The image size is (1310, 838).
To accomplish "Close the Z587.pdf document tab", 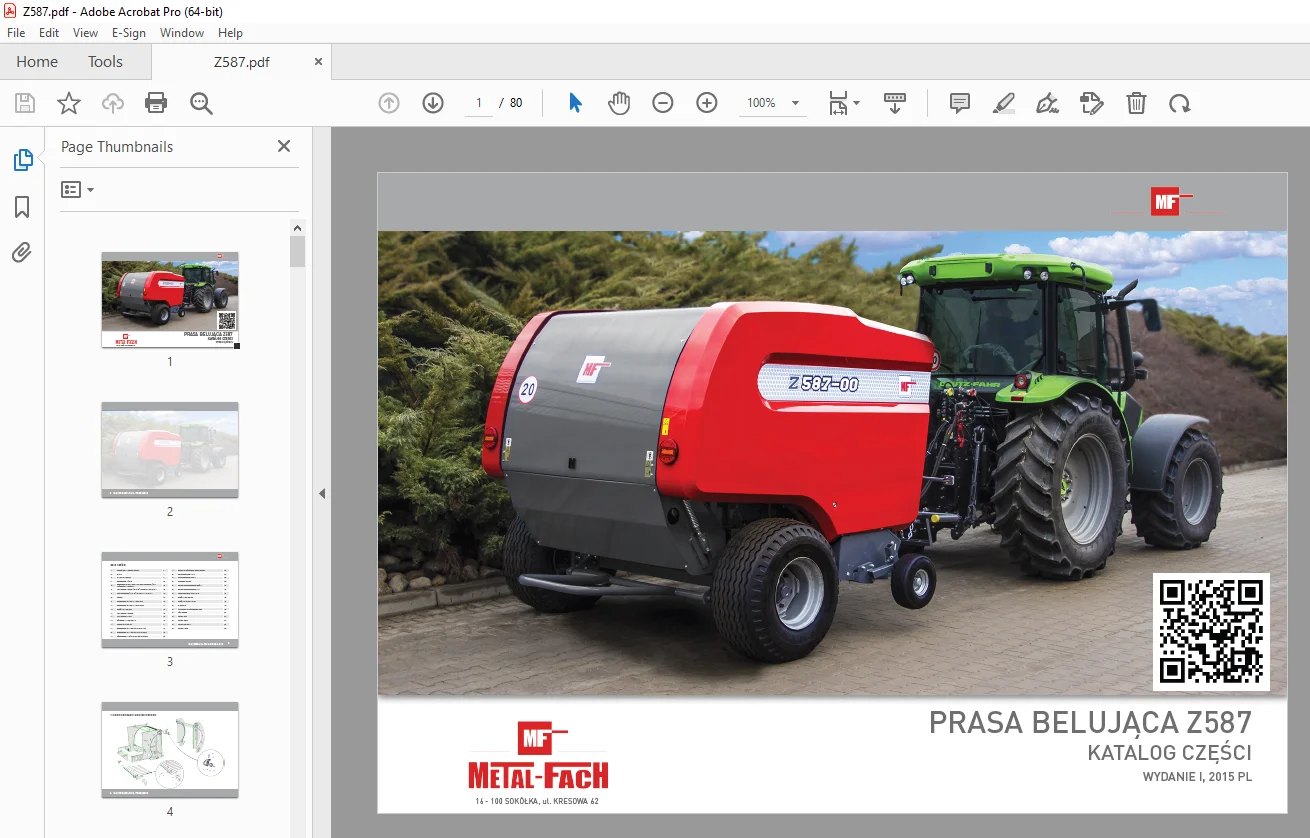I will click(x=319, y=62).
